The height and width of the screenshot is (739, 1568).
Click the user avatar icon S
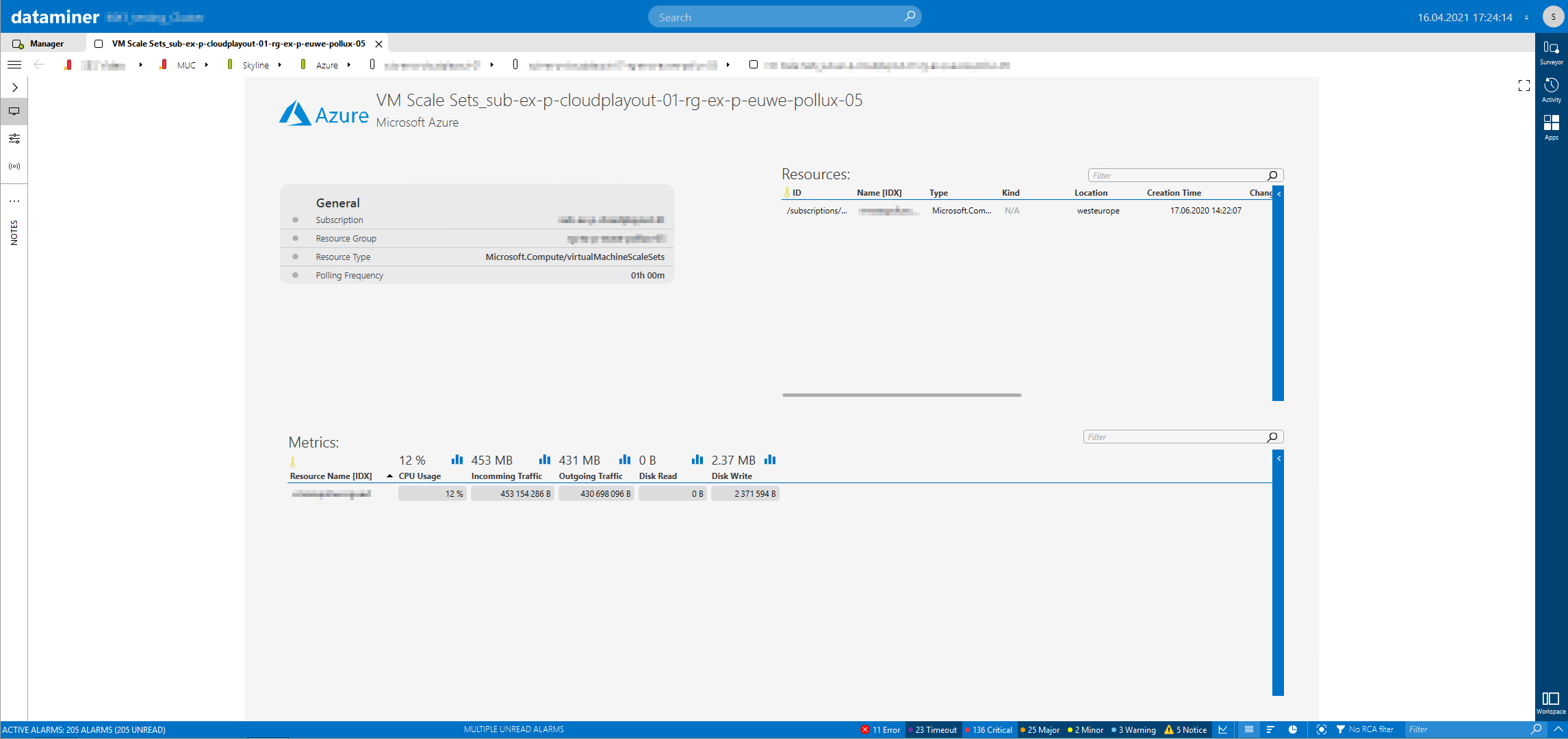pos(1553,17)
